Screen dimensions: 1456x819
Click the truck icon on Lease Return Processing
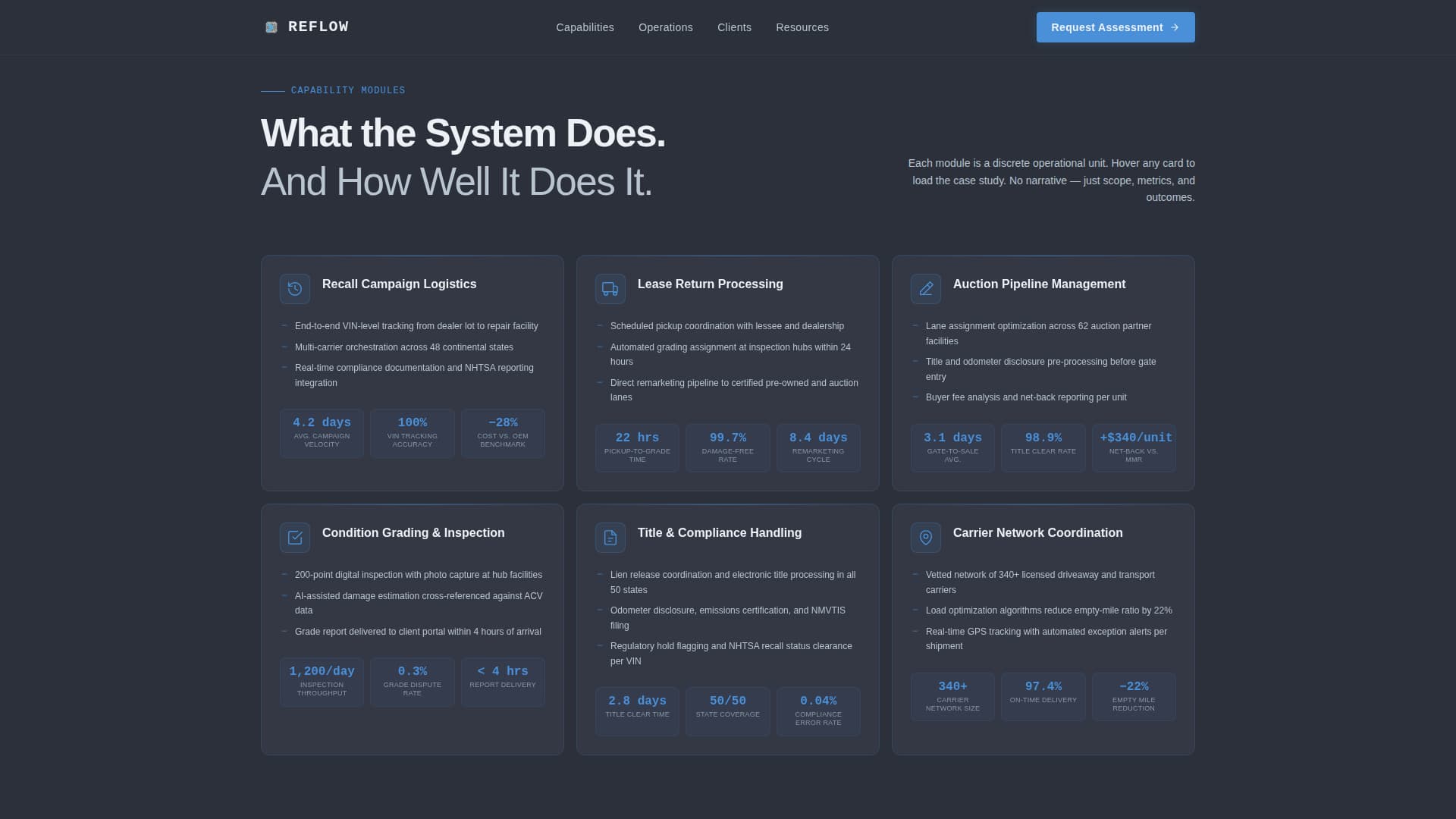pyautogui.click(x=610, y=289)
